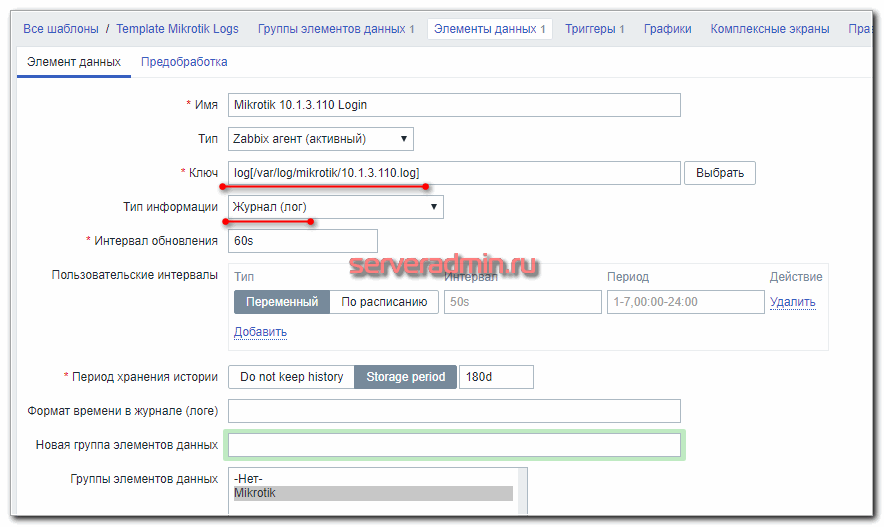The height and width of the screenshot is (527, 884).
Task: Click the Имя input field
Action: tap(454, 105)
